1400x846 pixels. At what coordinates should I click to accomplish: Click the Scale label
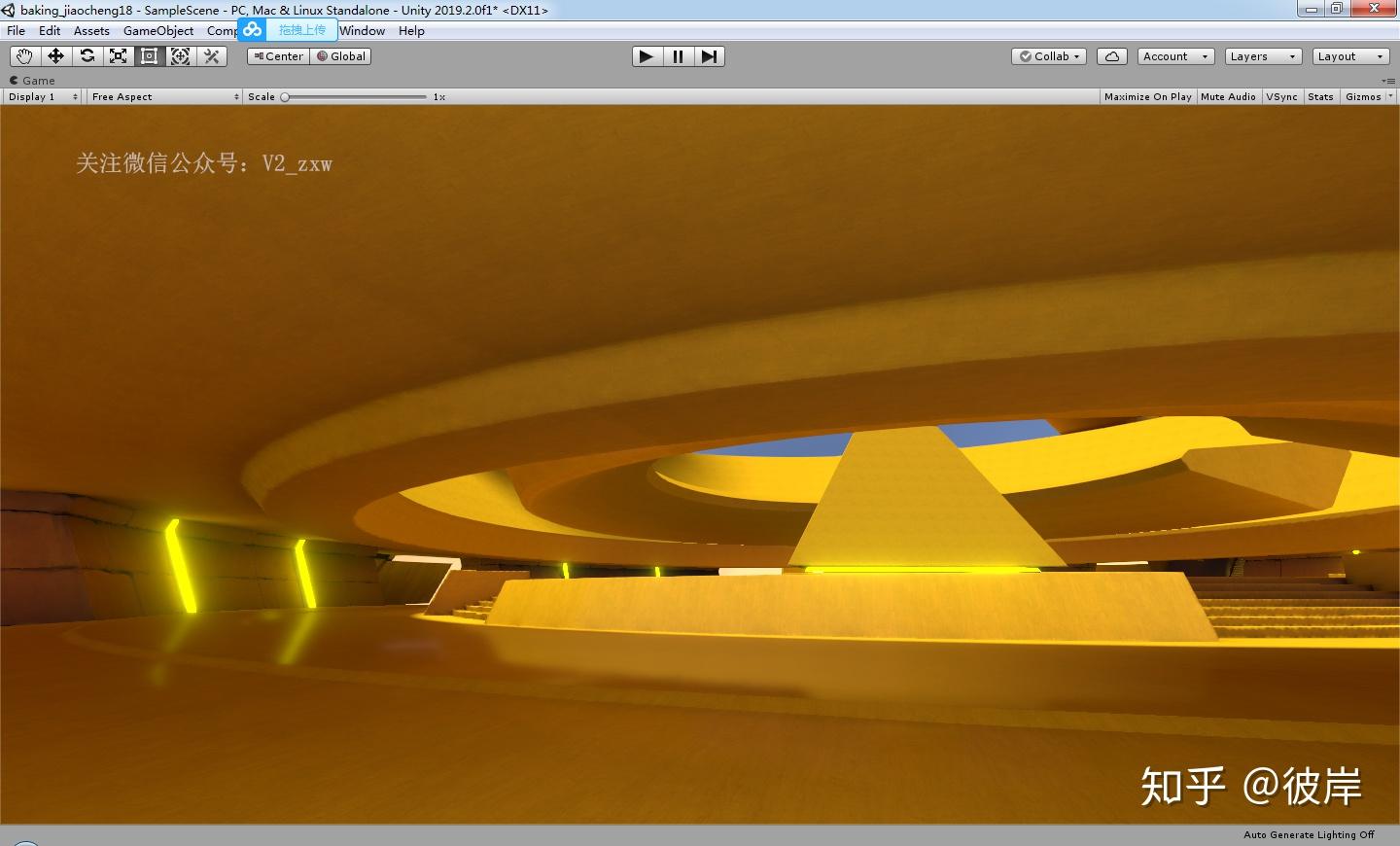262,97
